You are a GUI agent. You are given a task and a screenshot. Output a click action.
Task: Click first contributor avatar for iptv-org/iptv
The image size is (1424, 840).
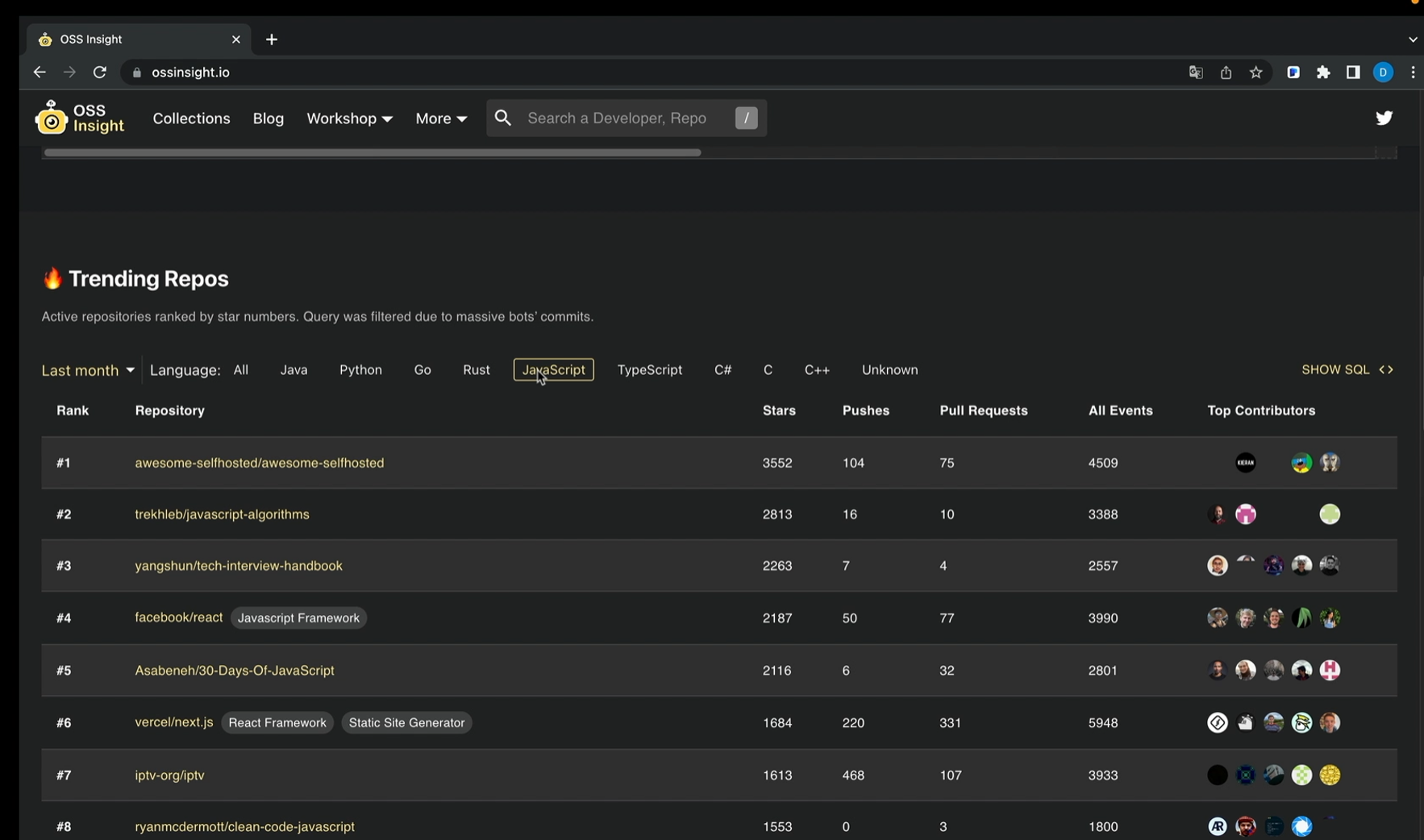click(x=1218, y=776)
